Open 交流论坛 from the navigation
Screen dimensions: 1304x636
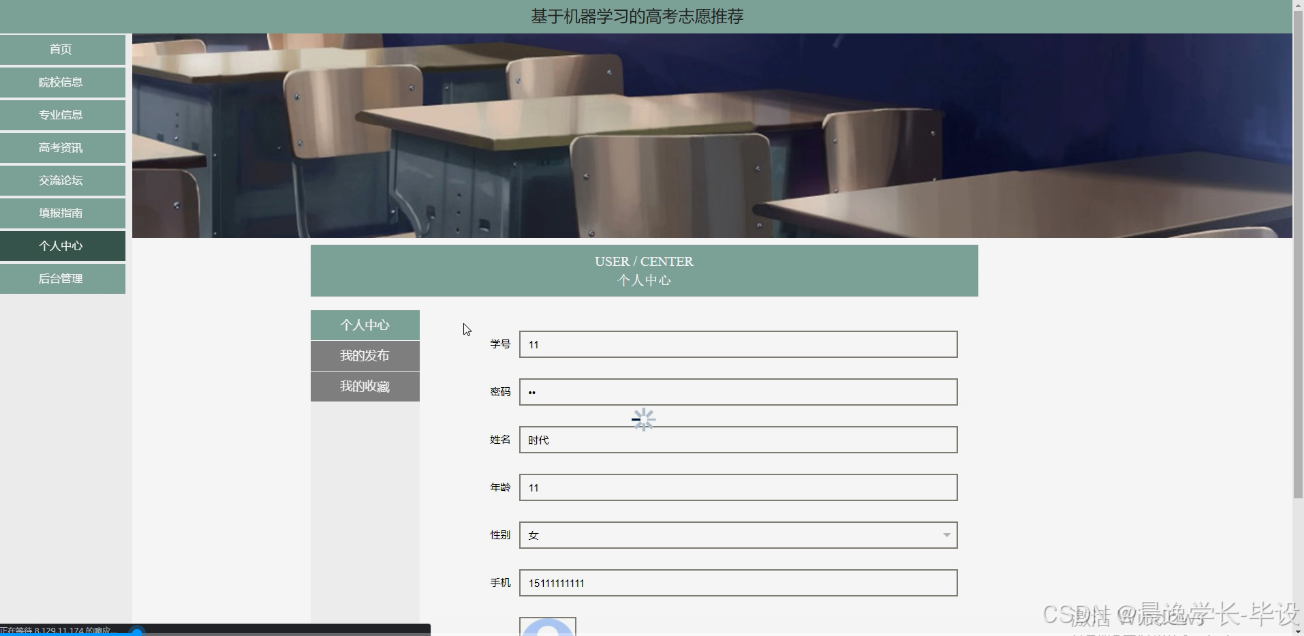[62, 180]
